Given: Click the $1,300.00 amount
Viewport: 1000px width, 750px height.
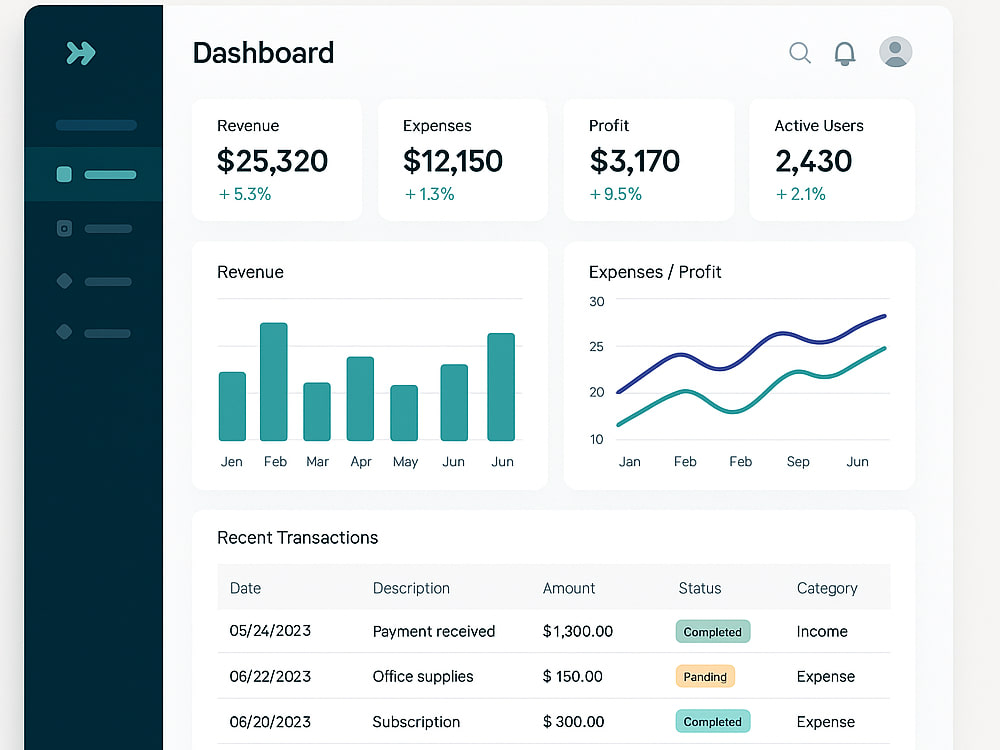Looking at the screenshot, I should click(578, 631).
